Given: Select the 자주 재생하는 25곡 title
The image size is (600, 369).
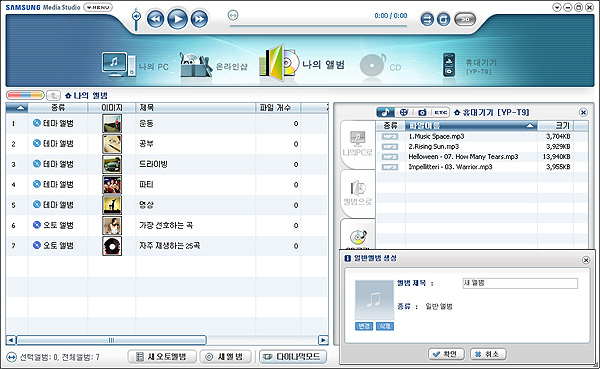Looking at the screenshot, I should pos(170,246).
